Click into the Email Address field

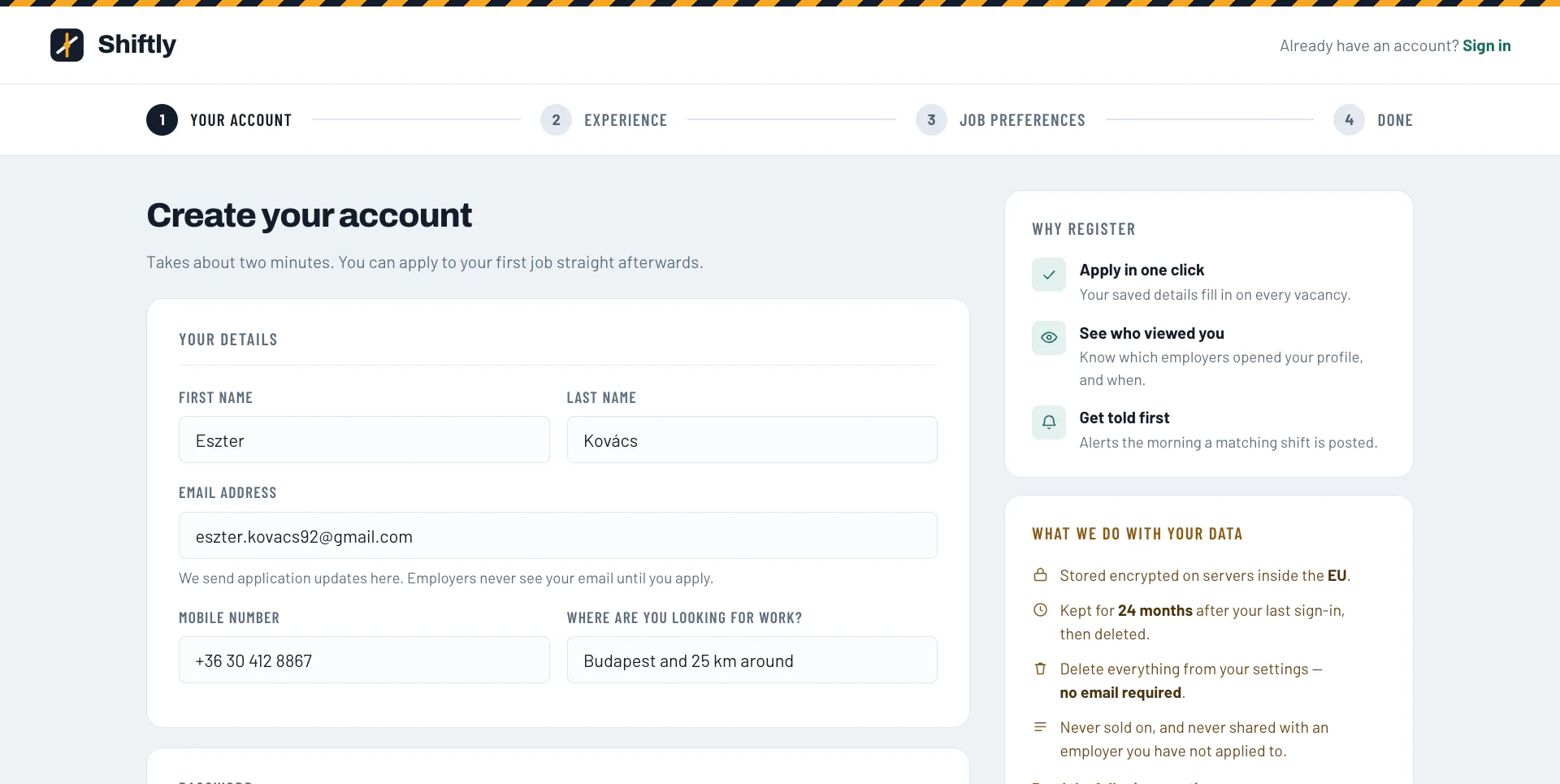click(558, 535)
